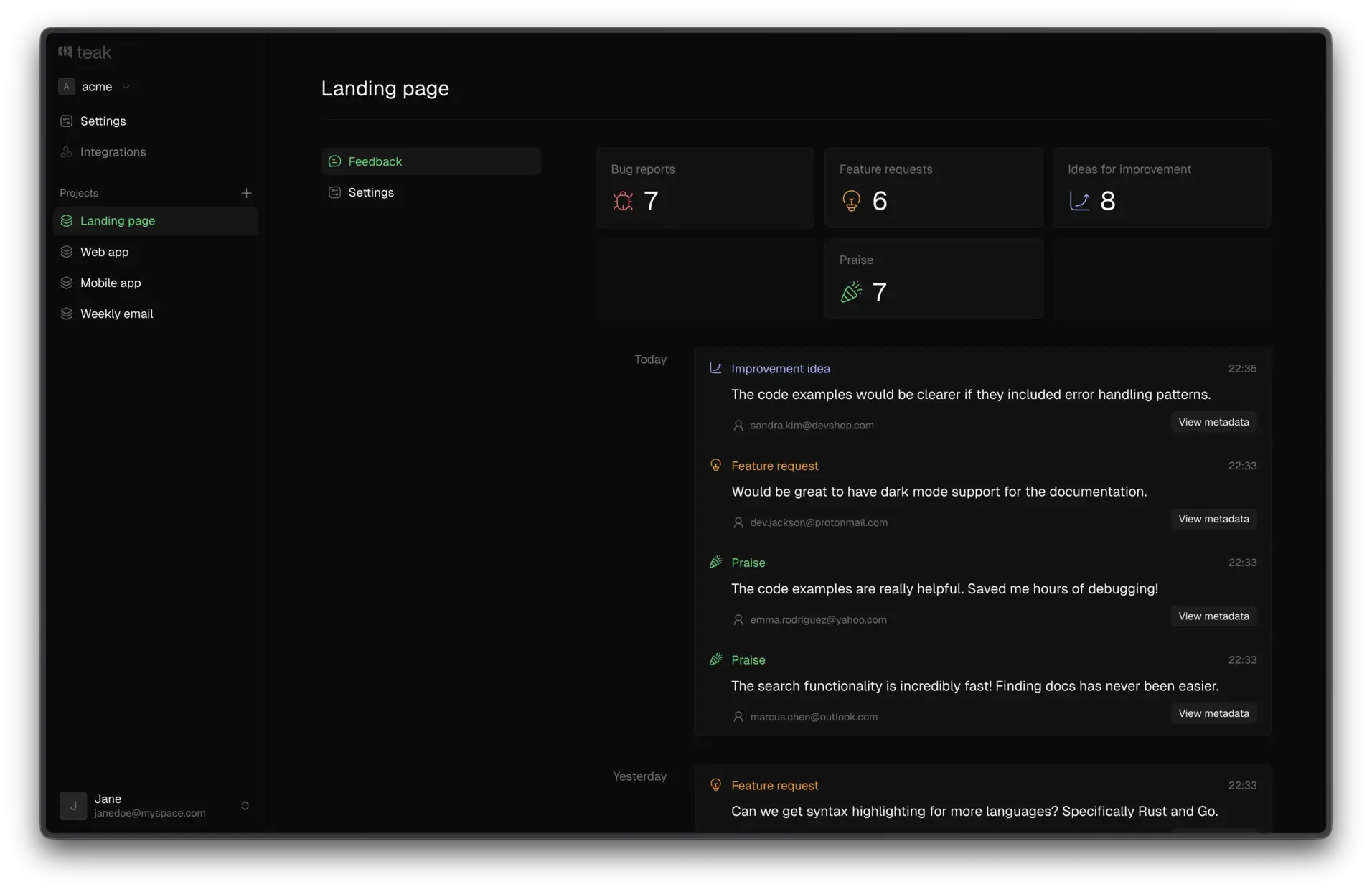The height and width of the screenshot is (892, 1372).
Task: Click the teak logo icon
Action: tap(65, 52)
